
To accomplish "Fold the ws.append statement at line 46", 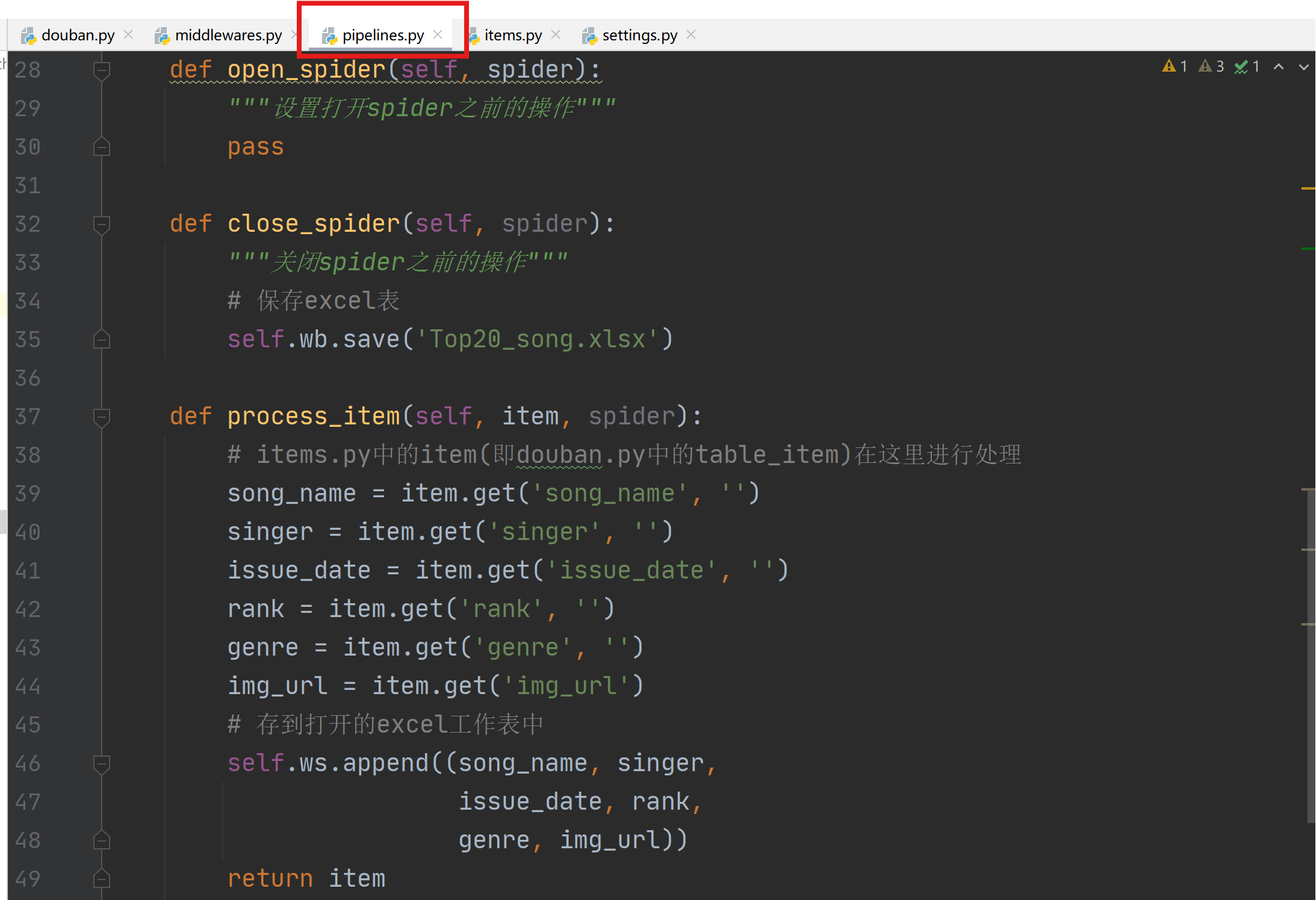I will (102, 764).
